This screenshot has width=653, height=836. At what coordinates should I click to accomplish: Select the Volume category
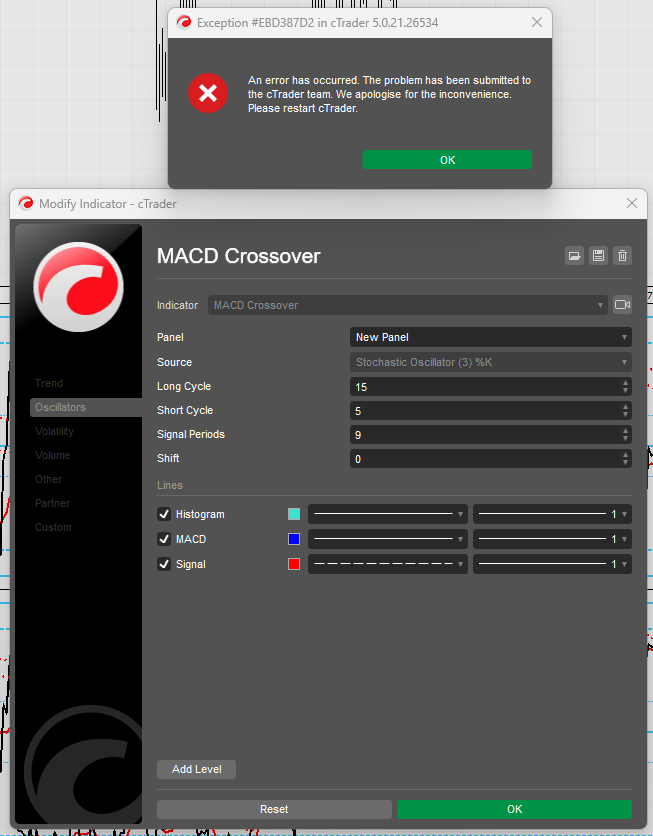[x=52, y=455]
